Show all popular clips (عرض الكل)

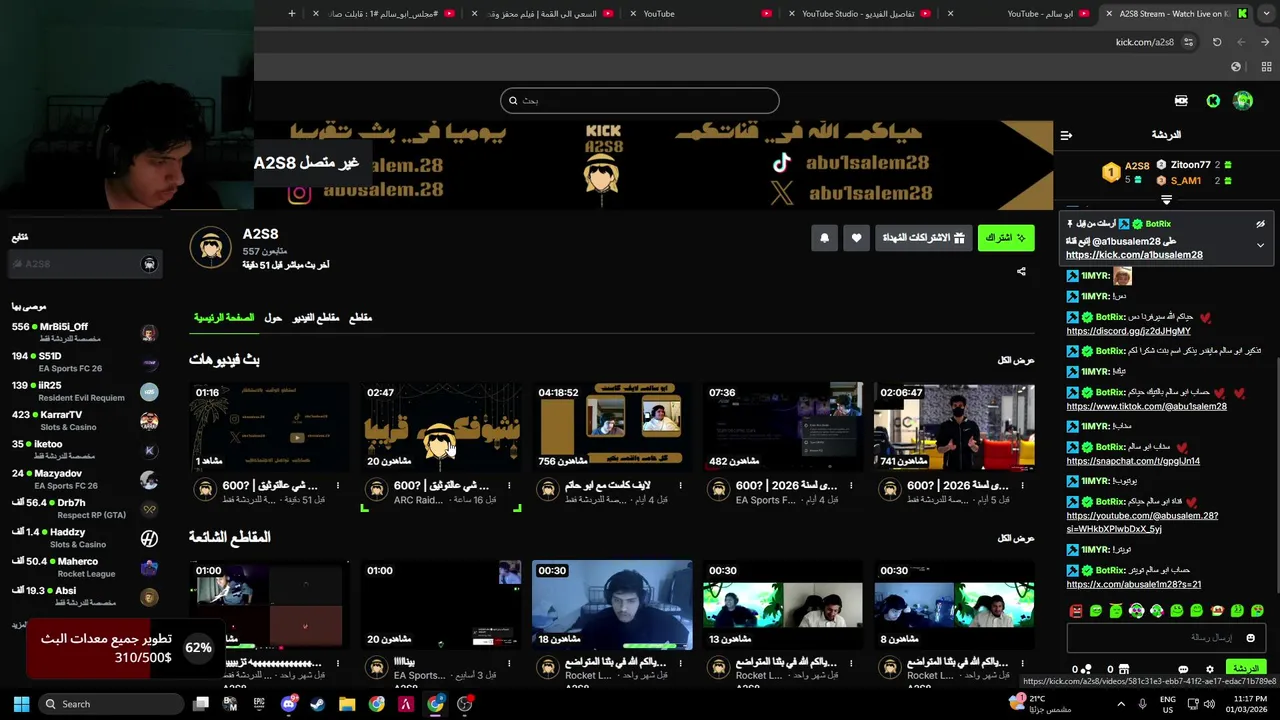tap(1016, 538)
